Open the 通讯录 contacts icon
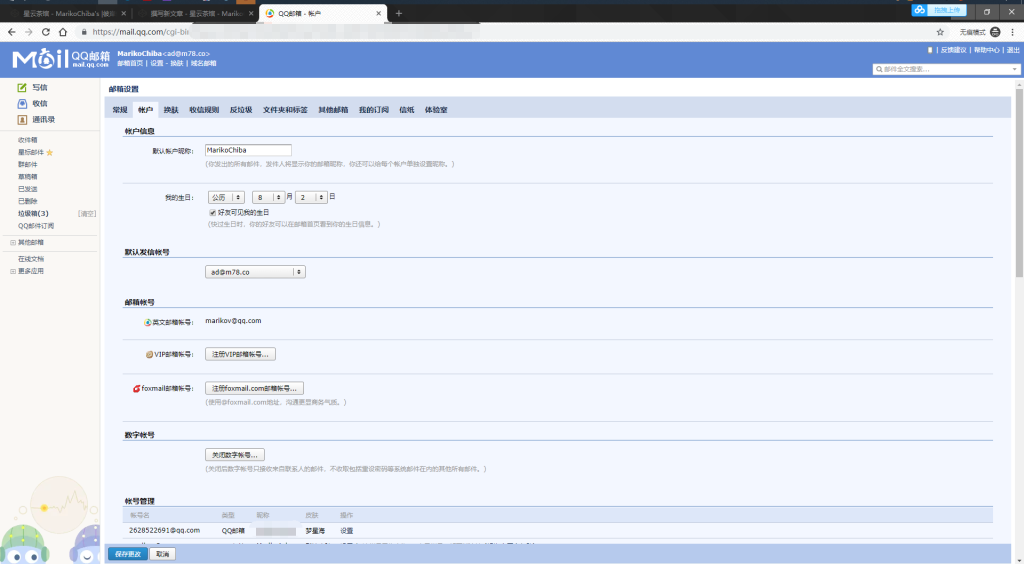Viewport: 1024px width, 564px height. (22, 119)
